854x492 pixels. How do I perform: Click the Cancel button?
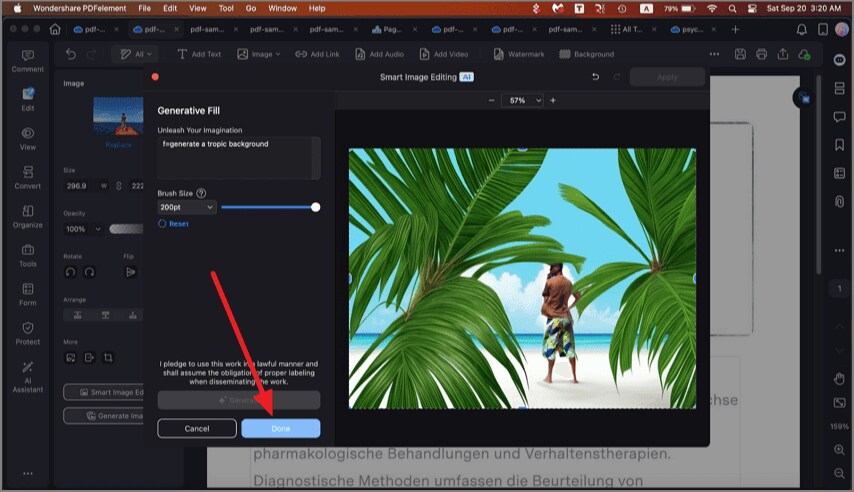point(197,428)
